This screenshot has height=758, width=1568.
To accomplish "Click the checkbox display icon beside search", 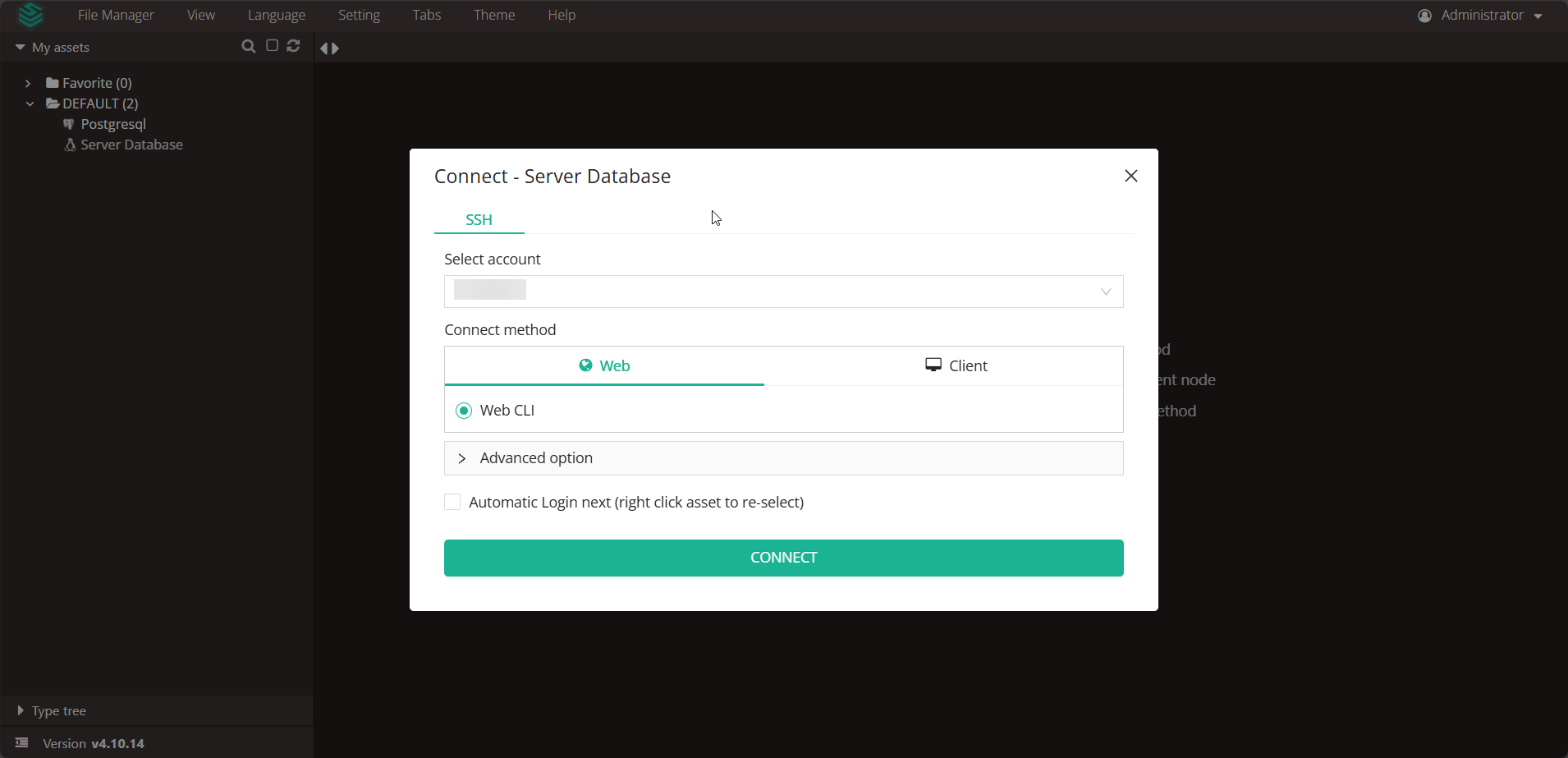I will [x=271, y=46].
